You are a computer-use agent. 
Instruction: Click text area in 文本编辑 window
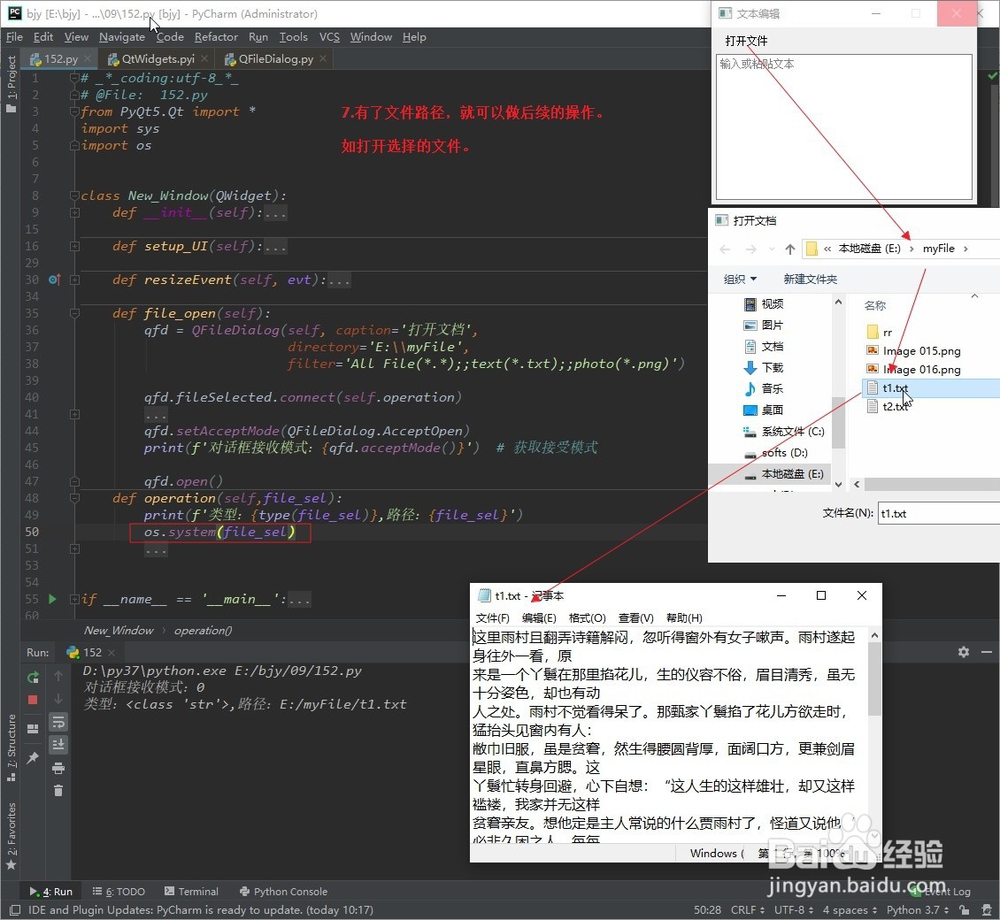tap(844, 127)
